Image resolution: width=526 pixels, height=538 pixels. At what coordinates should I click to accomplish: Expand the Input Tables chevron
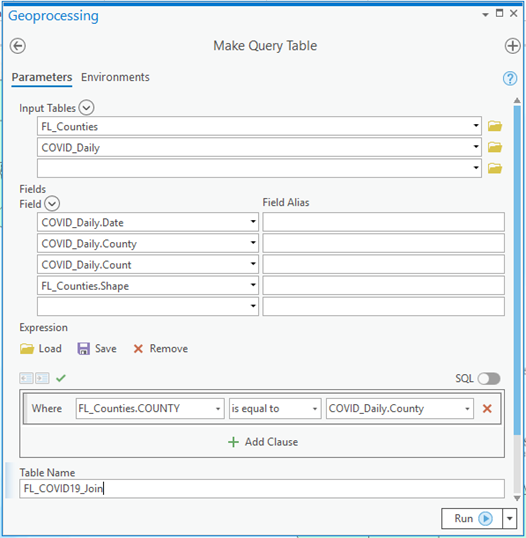[86, 108]
